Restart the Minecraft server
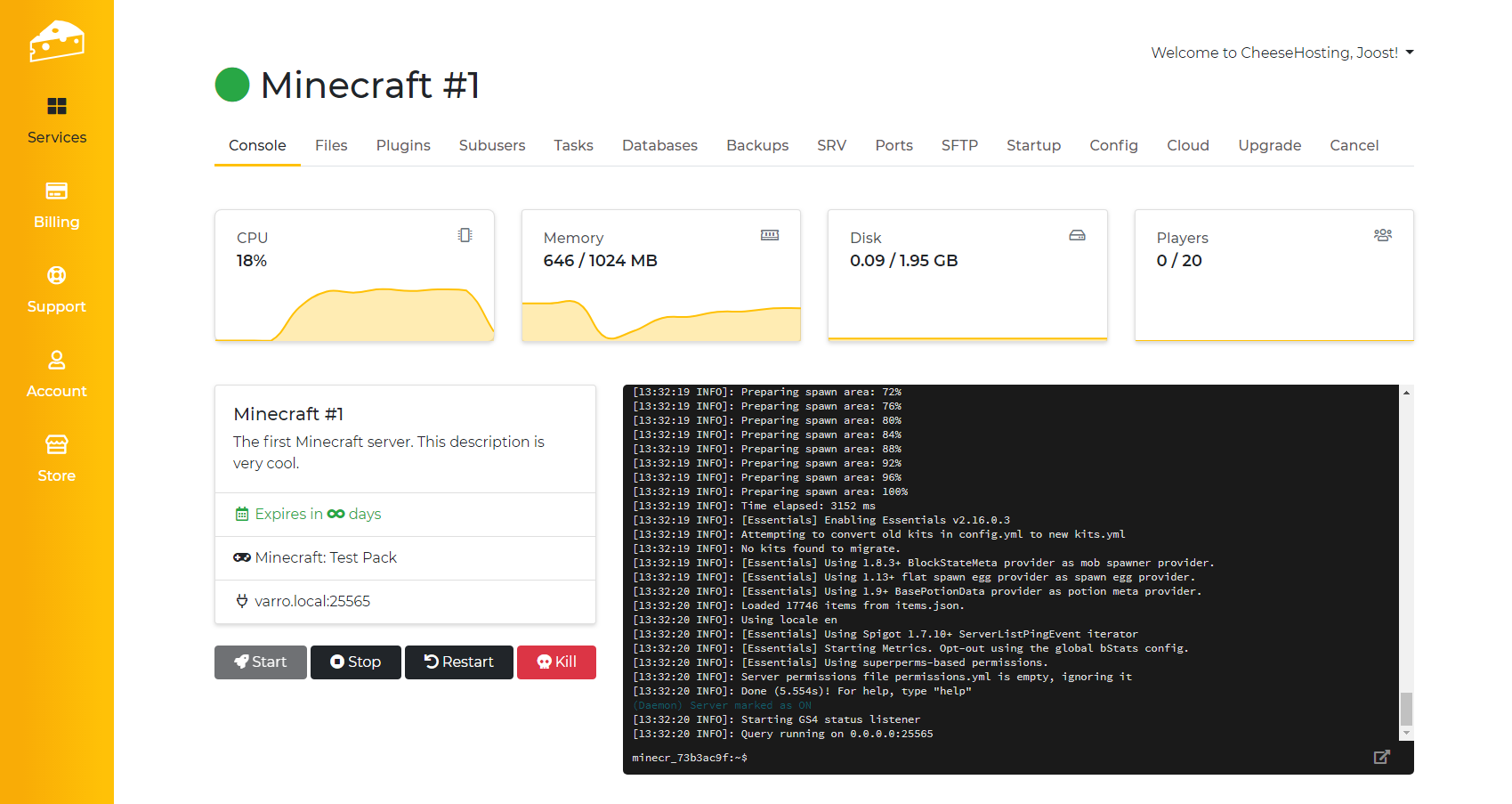The height and width of the screenshot is (804, 1512). (458, 662)
